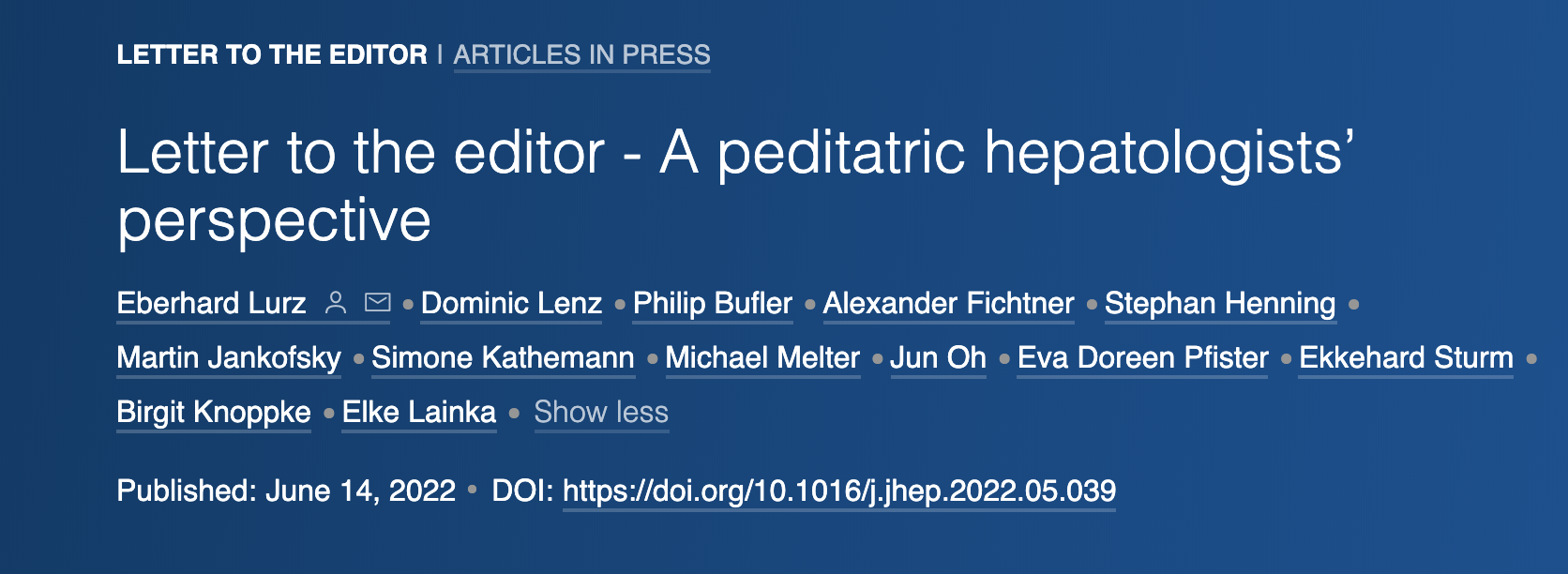The height and width of the screenshot is (574, 1568).
Task: Select author Dominic Lenz
Action: 511,303
